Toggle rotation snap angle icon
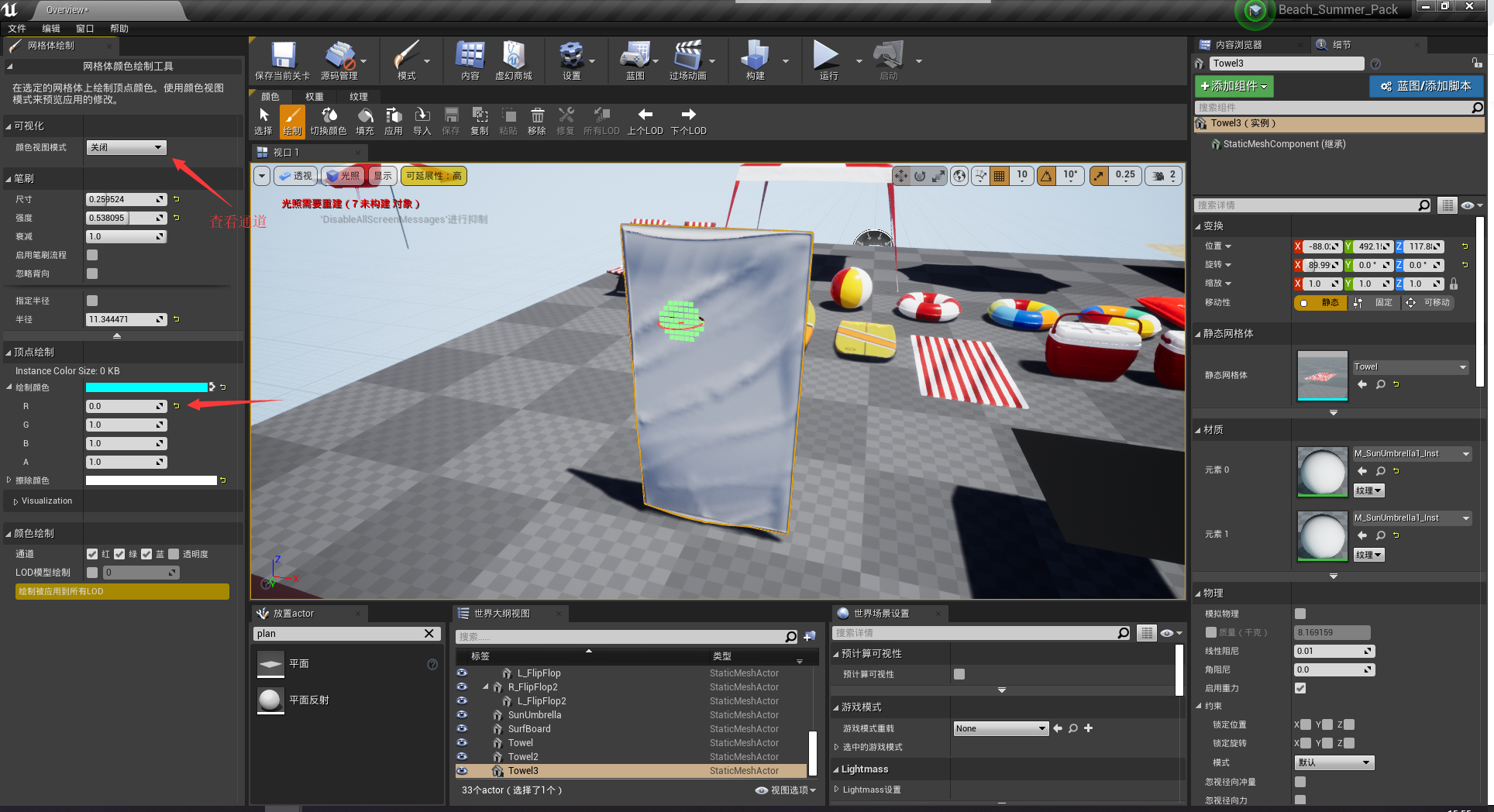Screen dimensions: 1494x812 pyautogui.click(x=1047, y=176)
